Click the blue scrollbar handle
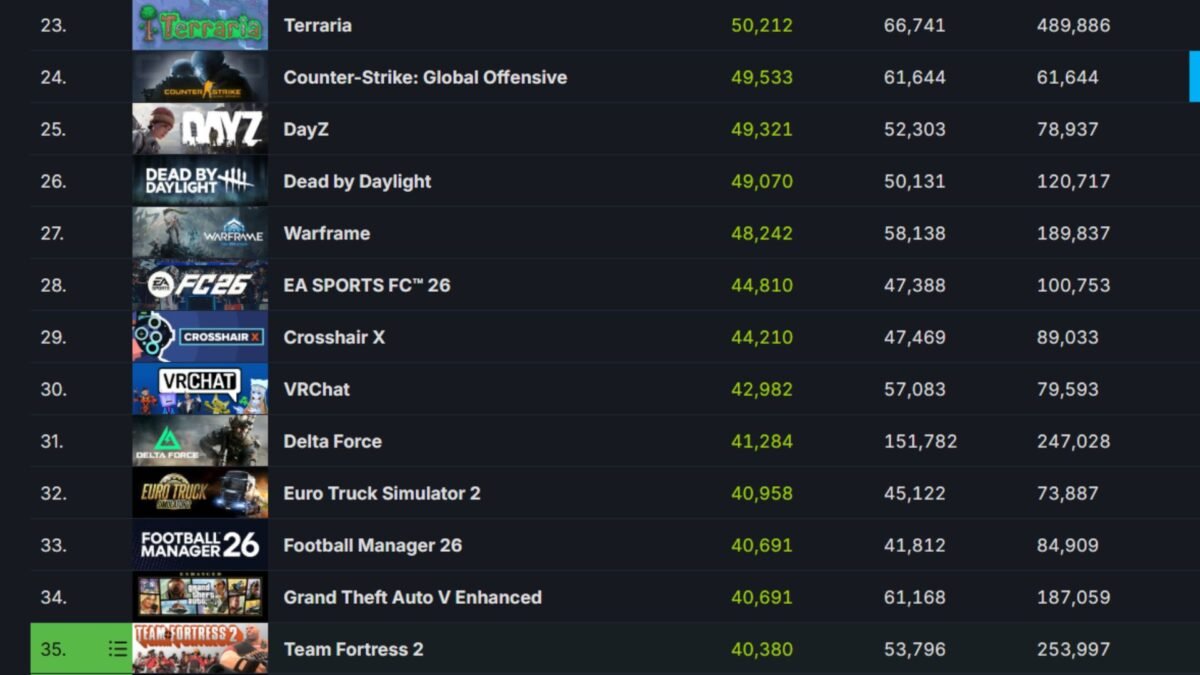Screen dimensions: 1200x675 pos(1194,77)
